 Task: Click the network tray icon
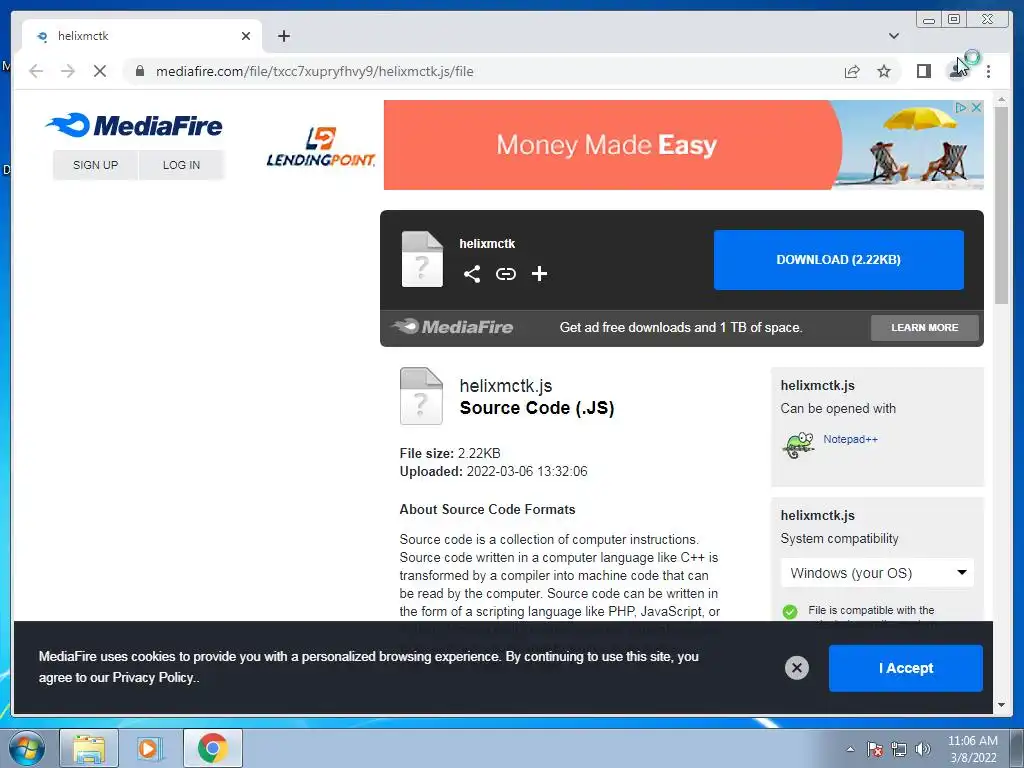pyautogui.click(x=899, y=749)
